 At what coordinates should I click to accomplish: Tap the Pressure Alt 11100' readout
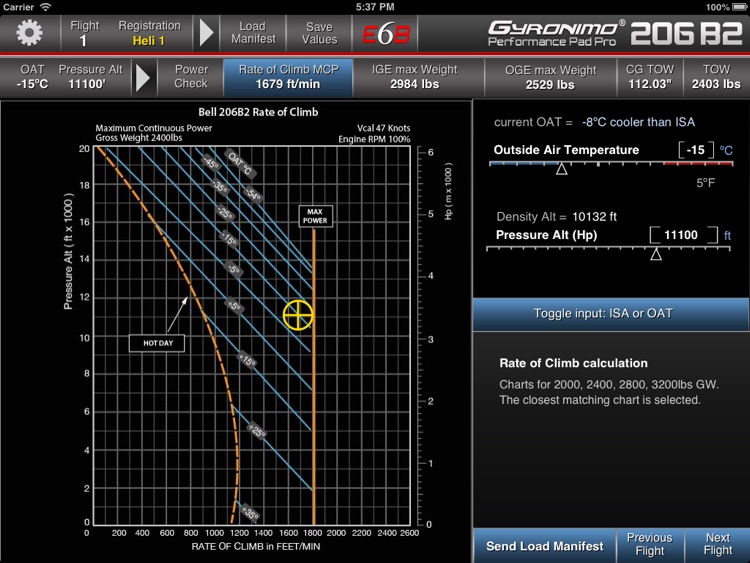90,77
